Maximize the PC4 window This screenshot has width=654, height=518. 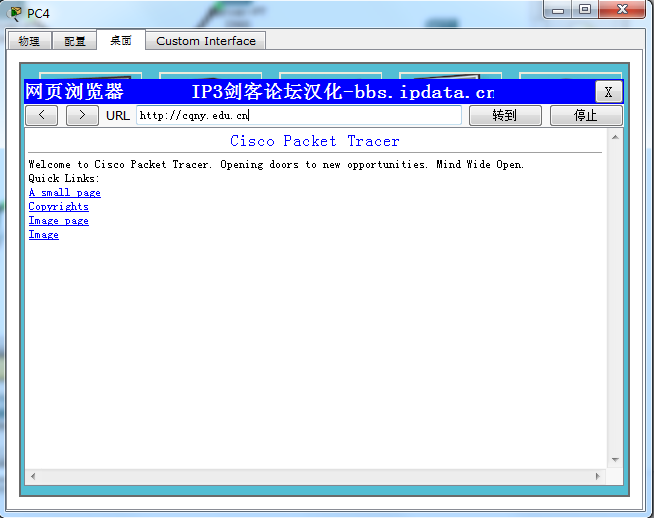pyautogui.click(x=585, y=9)
